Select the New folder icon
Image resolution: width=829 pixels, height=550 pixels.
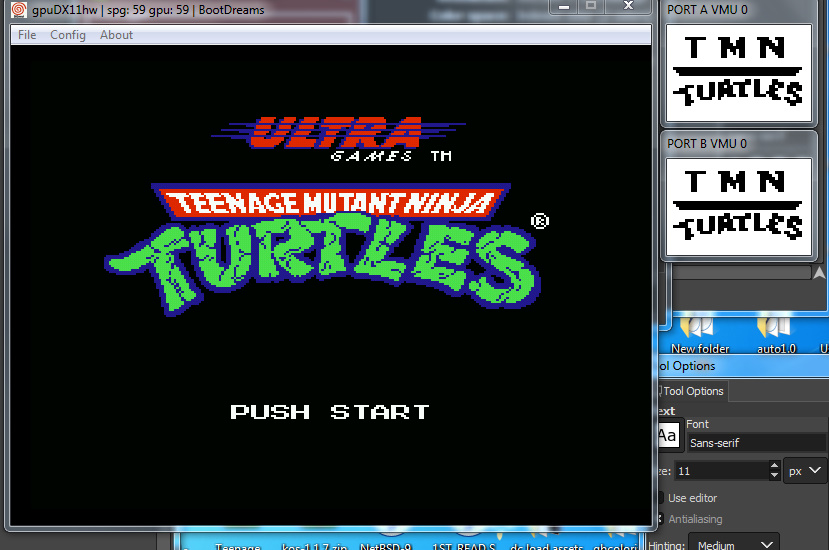point(699,334)
